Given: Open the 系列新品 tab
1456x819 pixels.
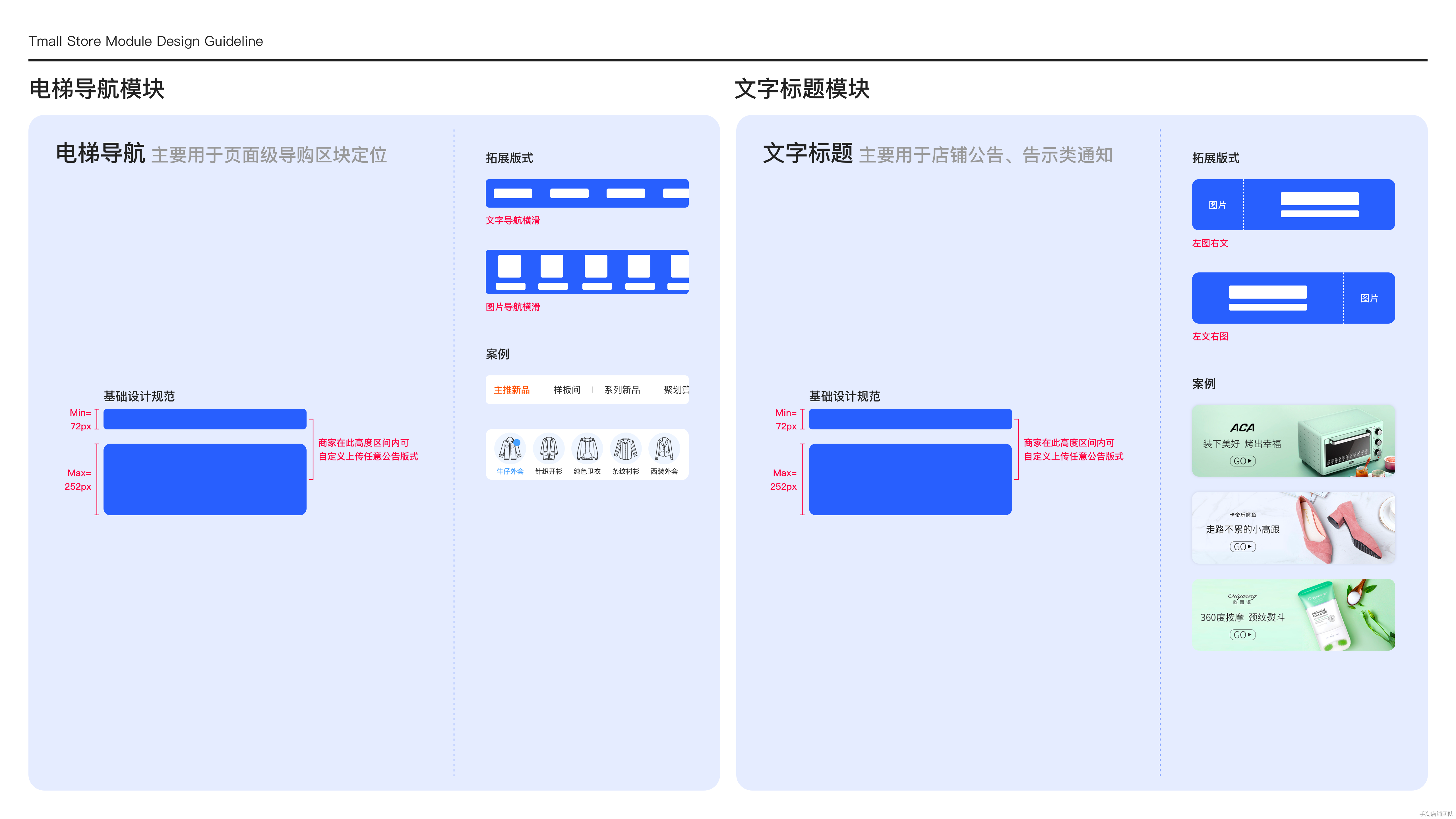Looking at the screenshot, I should tap(622, 390).
